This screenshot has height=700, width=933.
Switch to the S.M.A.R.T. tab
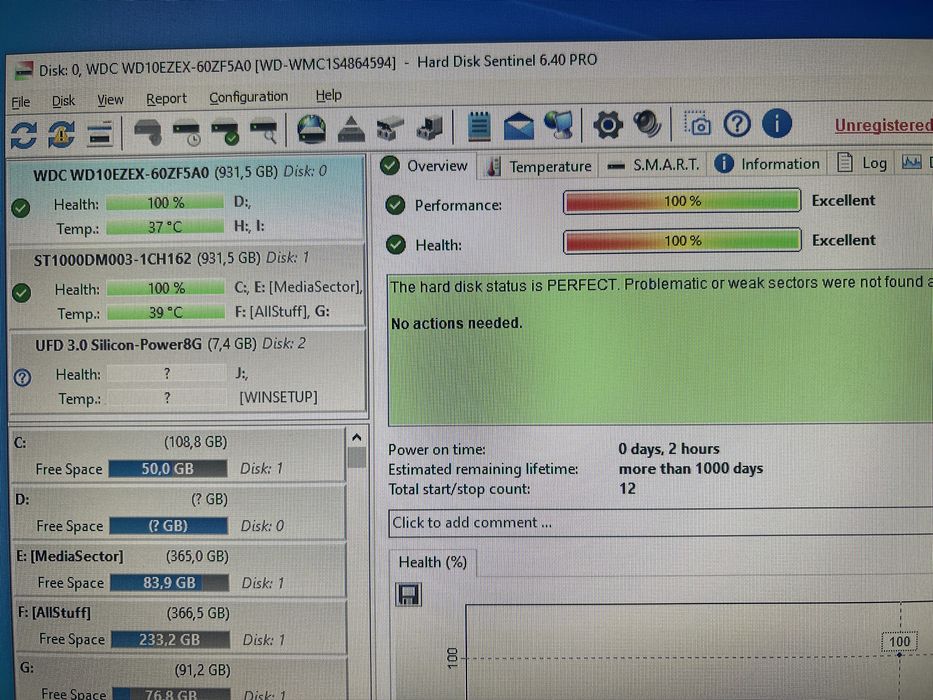[x=653, y=165]
